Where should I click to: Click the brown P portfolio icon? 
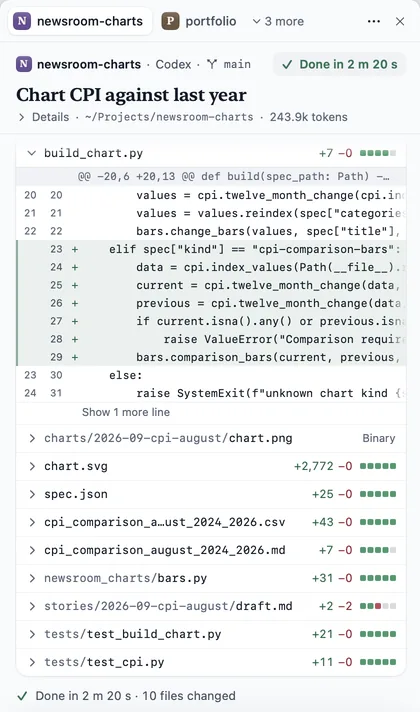pos(171,21)
